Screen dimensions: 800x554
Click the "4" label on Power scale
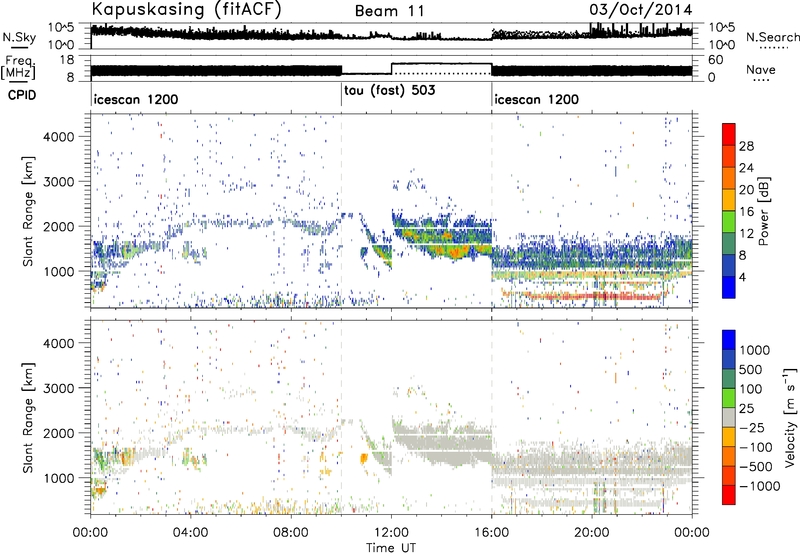tap(743, 277)
